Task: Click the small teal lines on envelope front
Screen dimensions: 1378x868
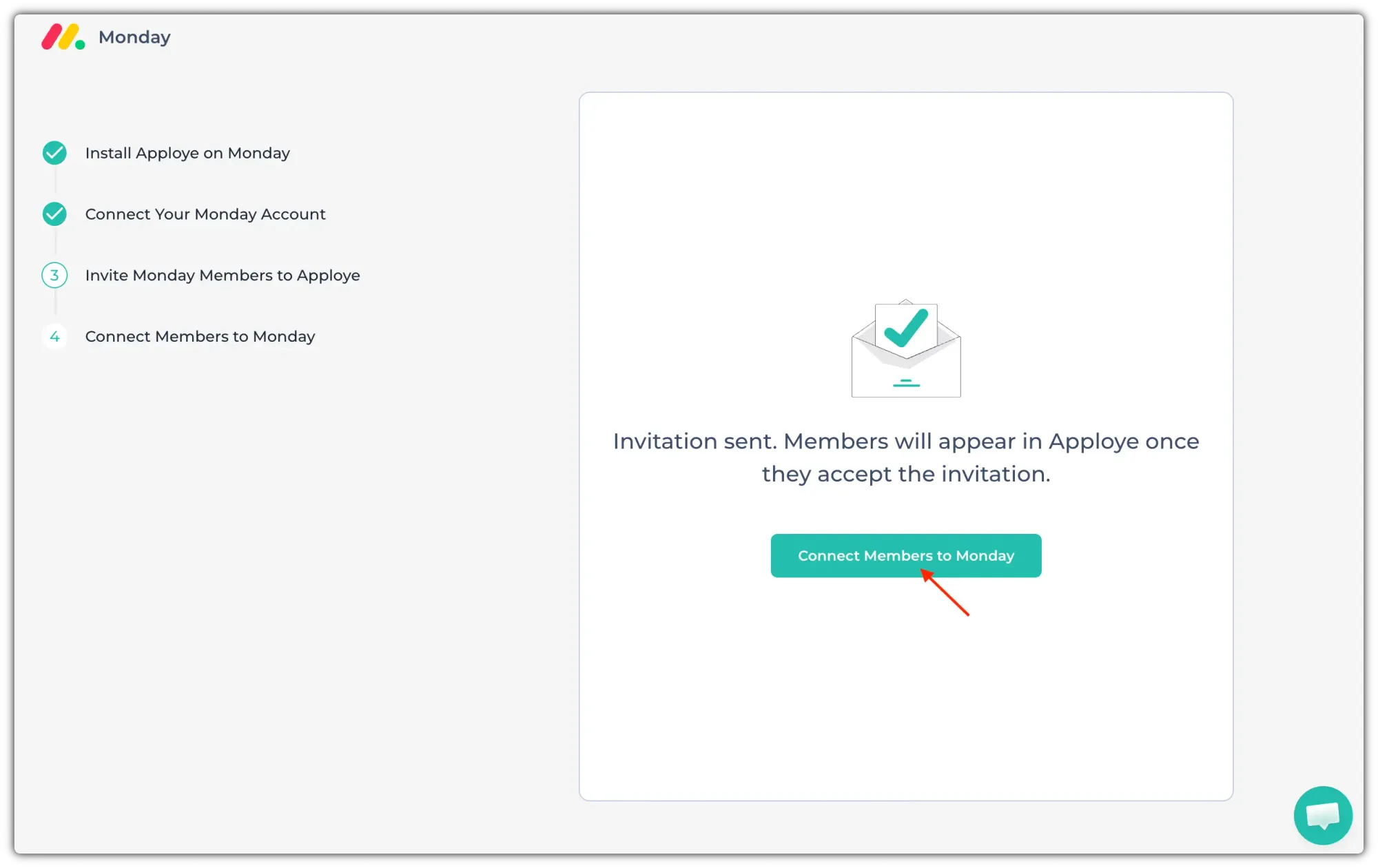Action: [x=906, y=383]
